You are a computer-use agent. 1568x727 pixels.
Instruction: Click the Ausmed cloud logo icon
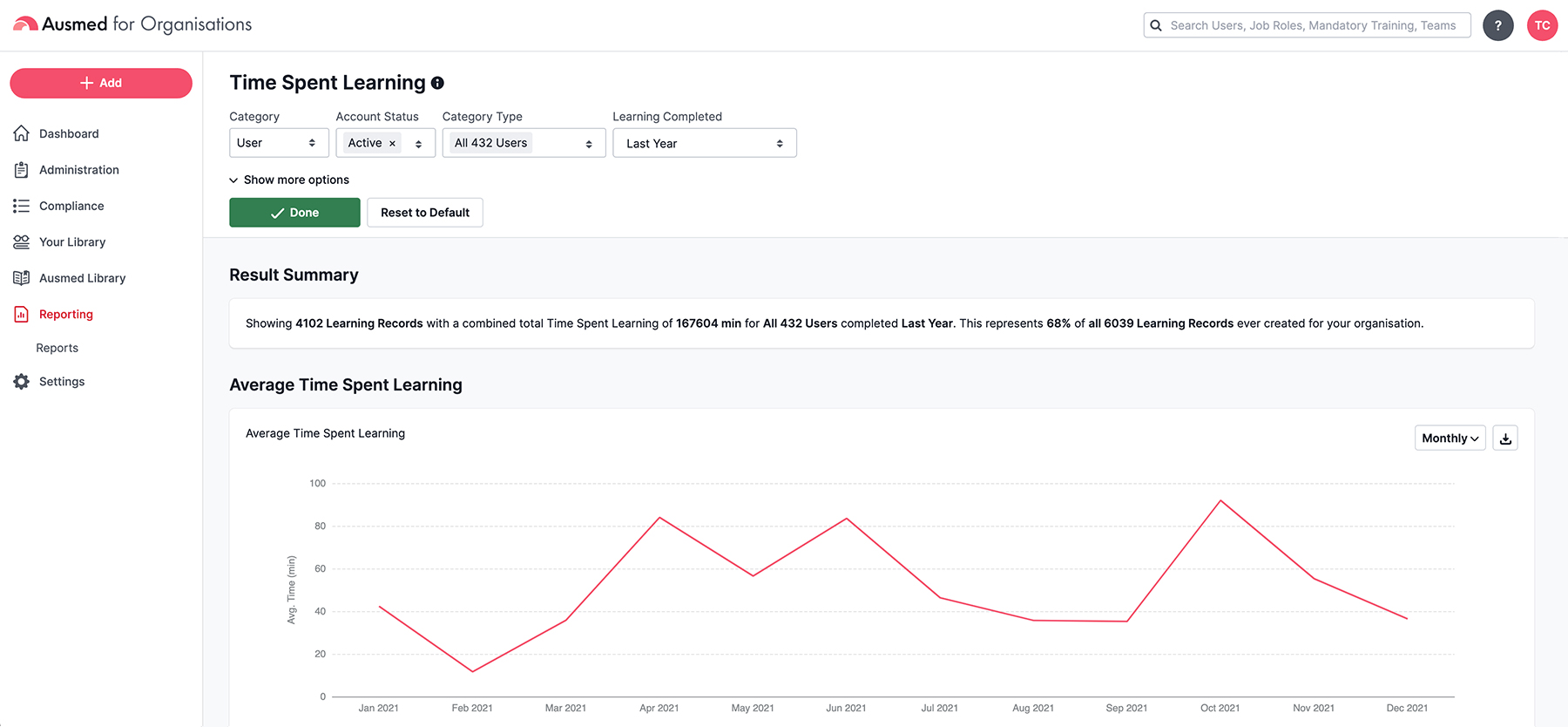pos(25,24)
